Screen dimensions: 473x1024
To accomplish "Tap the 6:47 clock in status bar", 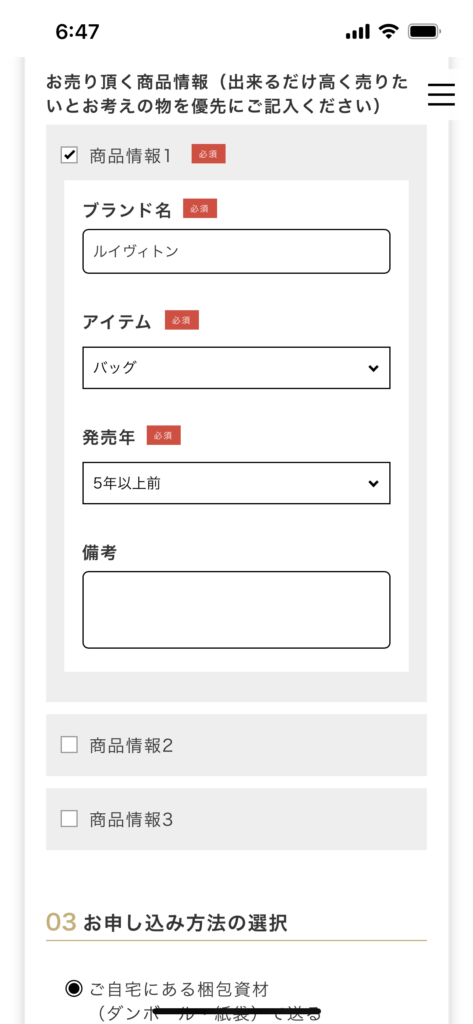I will click(x=76, y=32).
